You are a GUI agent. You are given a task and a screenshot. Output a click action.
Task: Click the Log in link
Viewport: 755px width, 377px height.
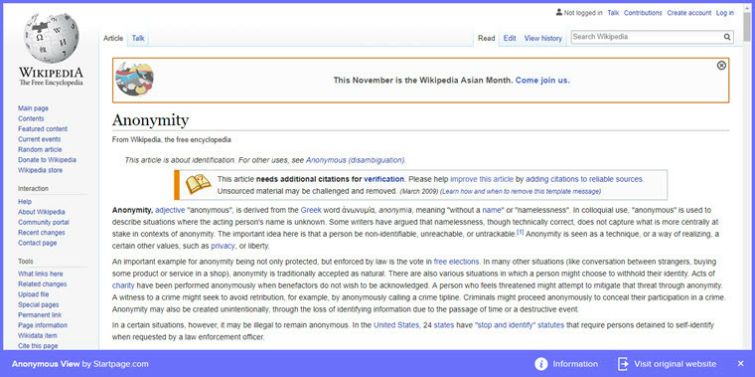725,13
